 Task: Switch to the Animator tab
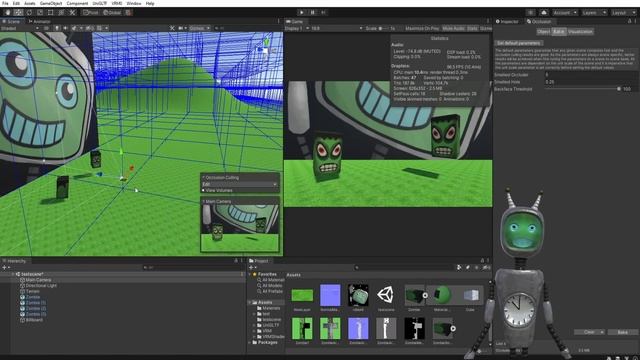[x=40, y=21]
